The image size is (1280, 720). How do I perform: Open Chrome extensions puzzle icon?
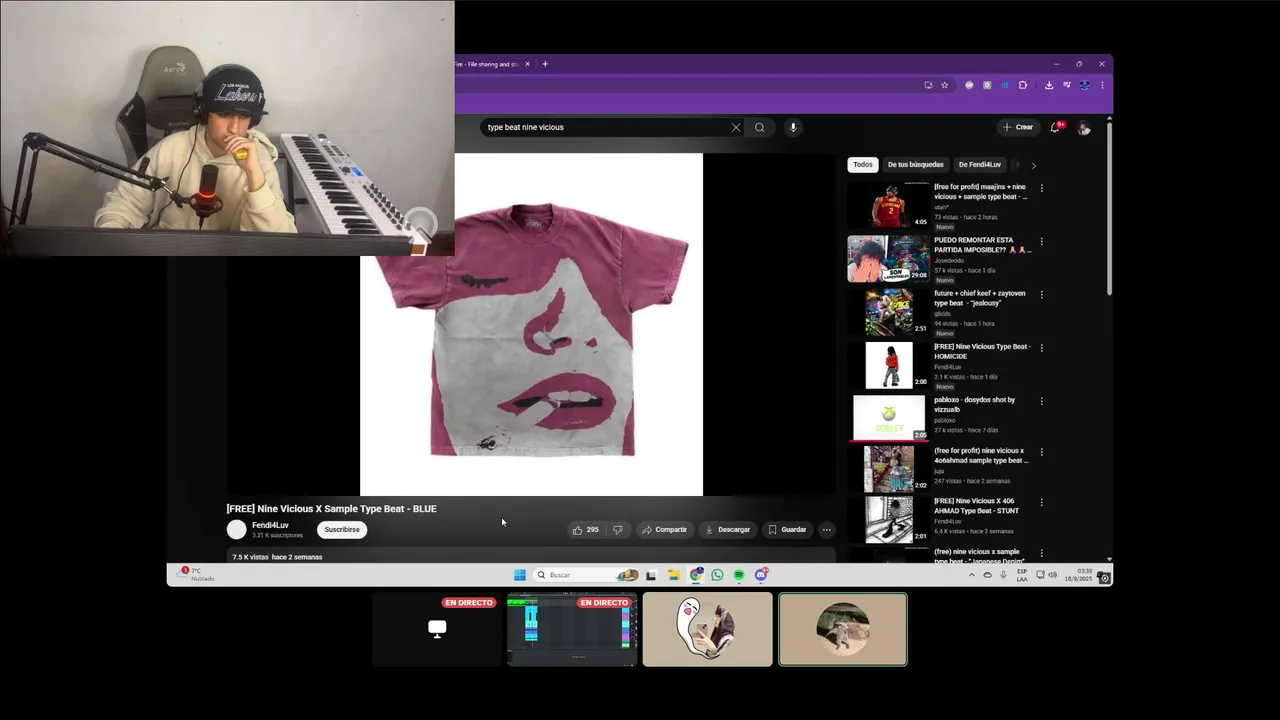click(x=1022, y=85)
